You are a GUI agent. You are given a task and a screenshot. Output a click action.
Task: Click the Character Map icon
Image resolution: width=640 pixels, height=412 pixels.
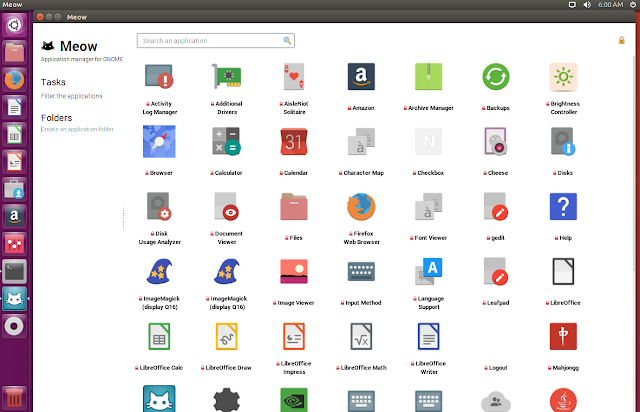tap(361, 141)
